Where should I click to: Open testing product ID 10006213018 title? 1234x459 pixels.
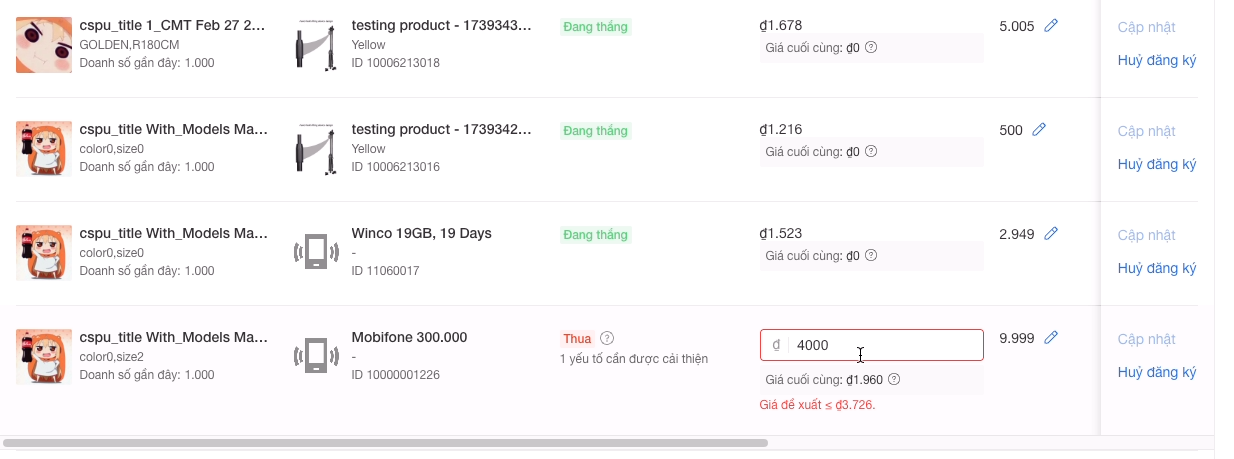click(441, 25)
